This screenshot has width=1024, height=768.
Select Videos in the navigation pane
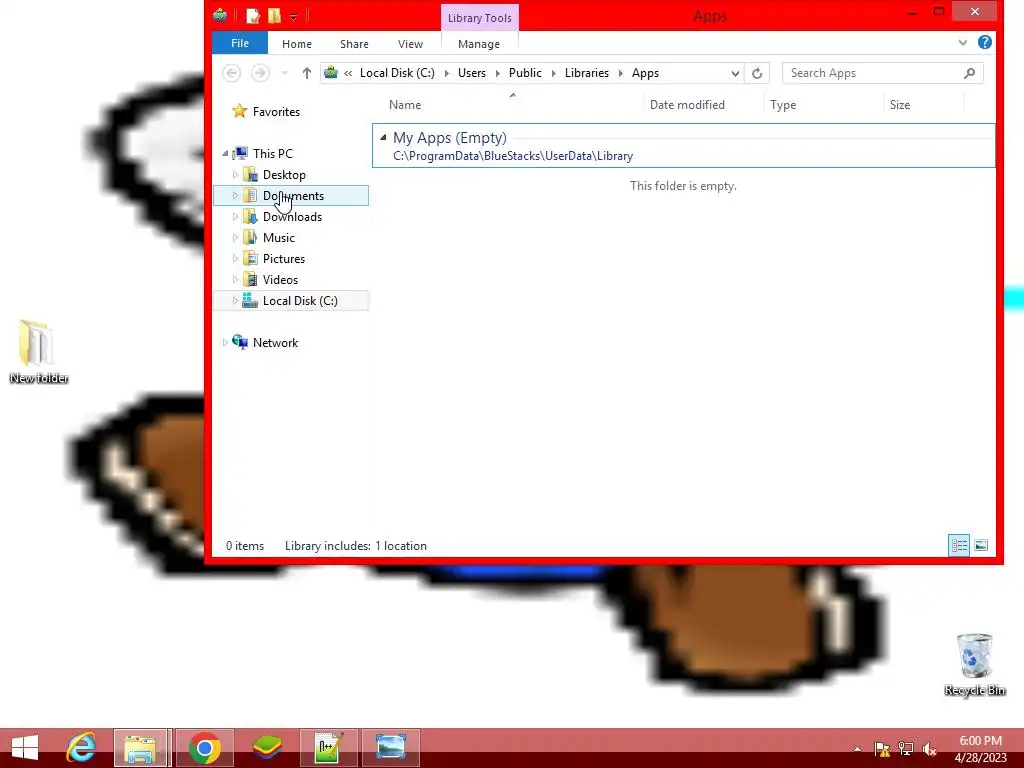(x=280, y=280)
